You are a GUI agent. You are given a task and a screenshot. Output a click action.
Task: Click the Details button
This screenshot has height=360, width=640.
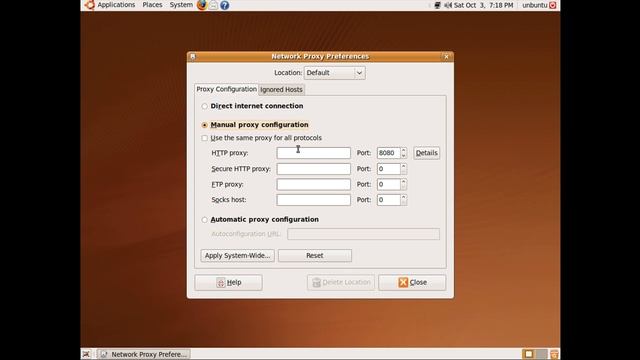(x=427, y=153)
